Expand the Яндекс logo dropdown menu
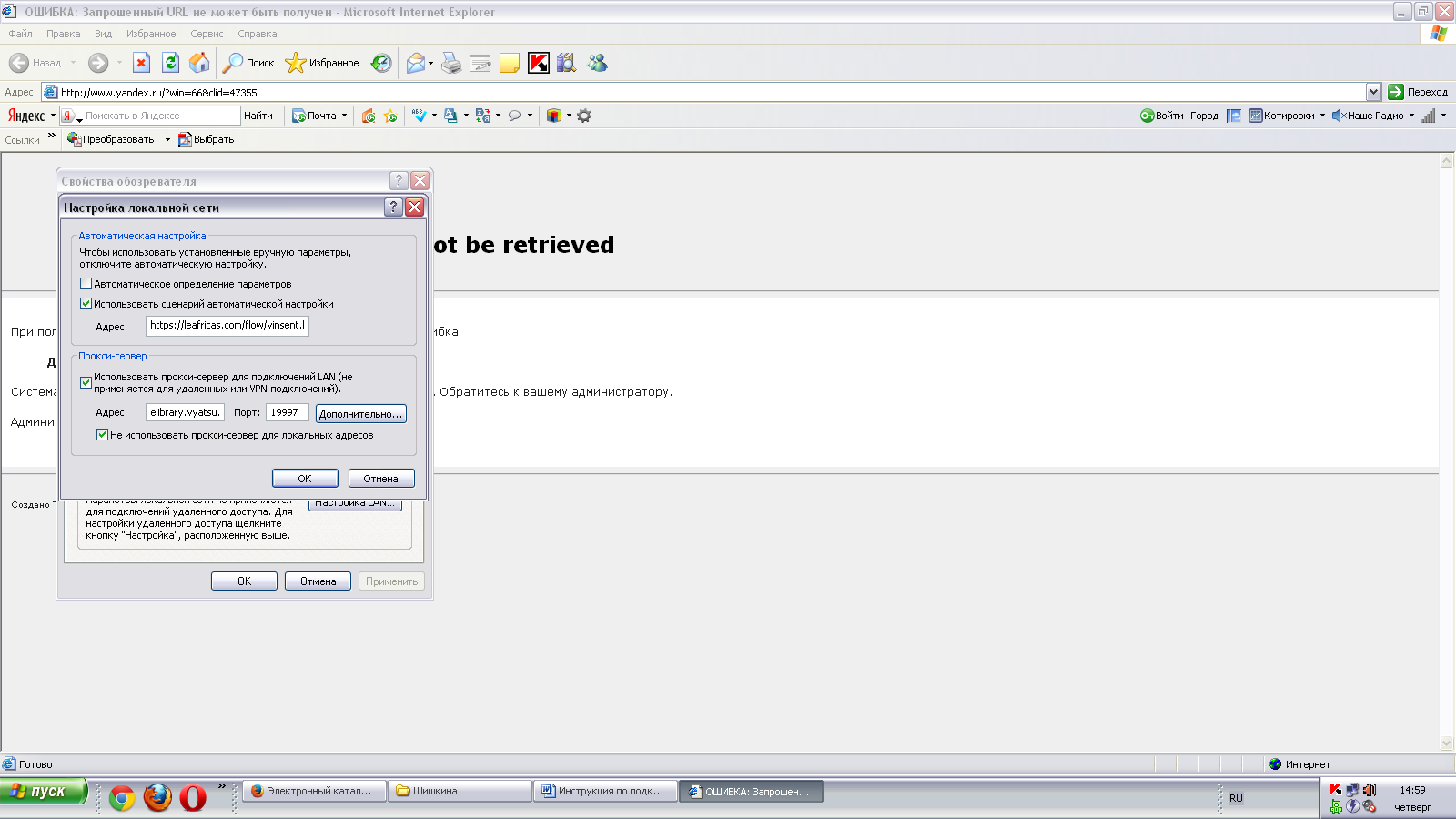The image size is (1456, 819). click(53, 116)
